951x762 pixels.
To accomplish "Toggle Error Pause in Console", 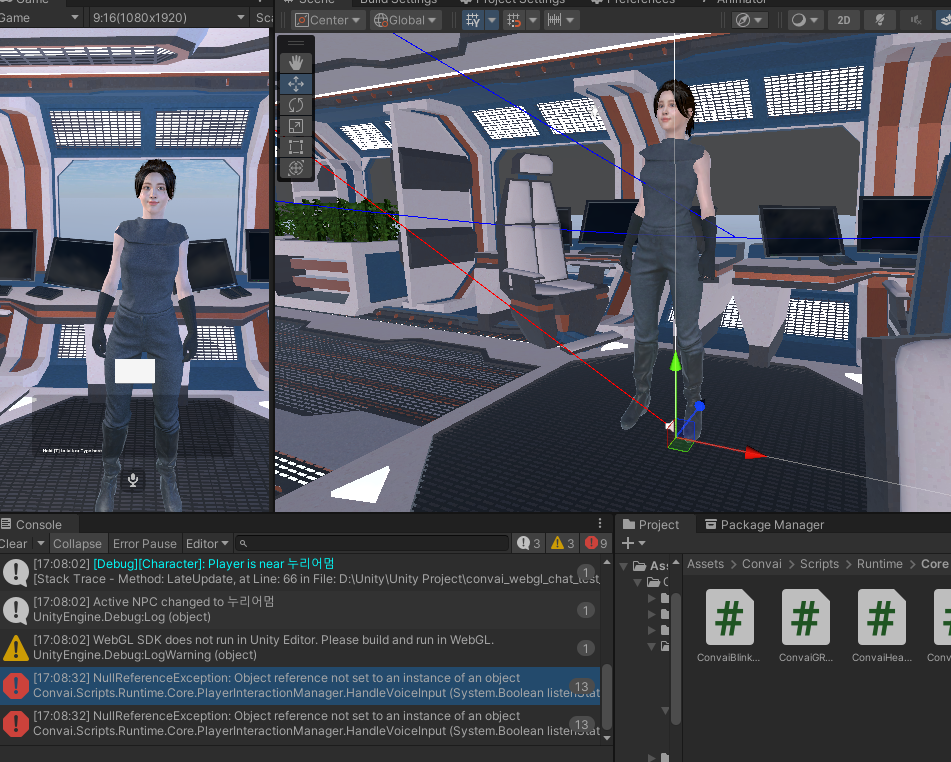I will (x=144, y=544).
